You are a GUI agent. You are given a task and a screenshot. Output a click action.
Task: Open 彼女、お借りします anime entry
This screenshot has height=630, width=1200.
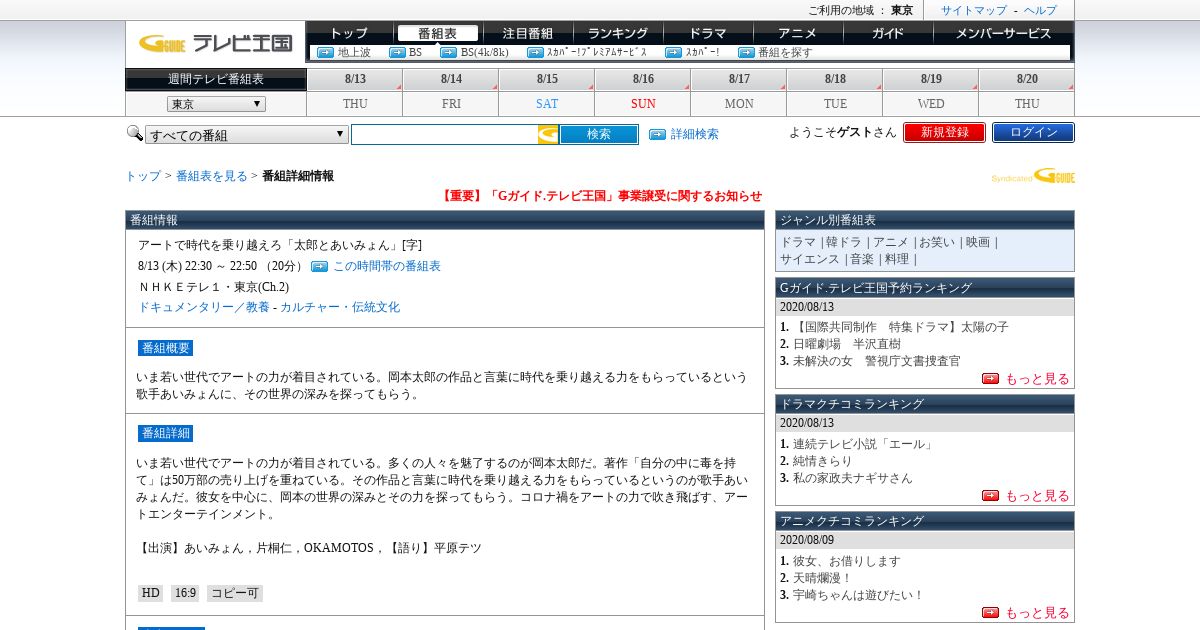click(847, 561)
